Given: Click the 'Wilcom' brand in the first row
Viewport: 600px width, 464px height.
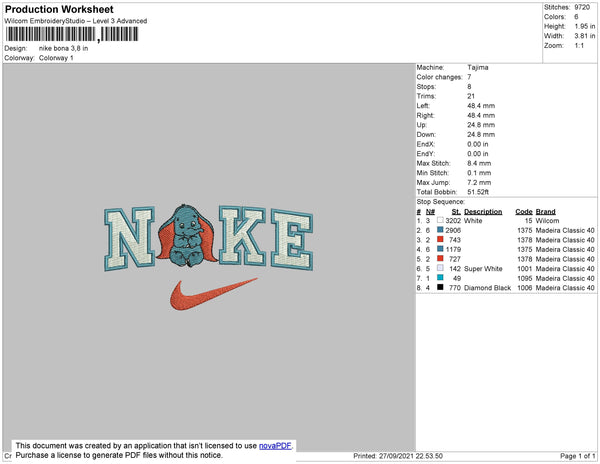Looking at the screenshot, I should click(547, 221).
